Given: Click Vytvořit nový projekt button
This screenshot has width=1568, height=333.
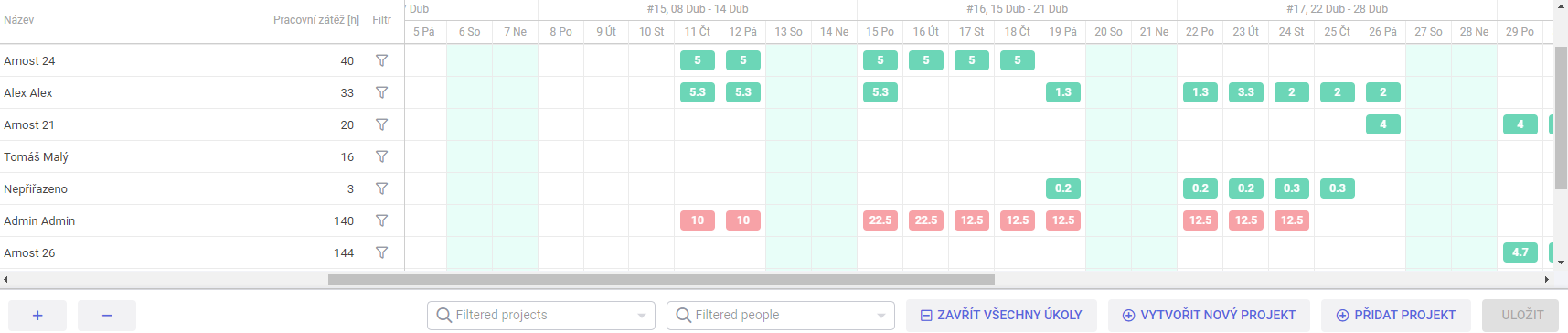Looking at the screenshot, I should [x=1209, y=315].
